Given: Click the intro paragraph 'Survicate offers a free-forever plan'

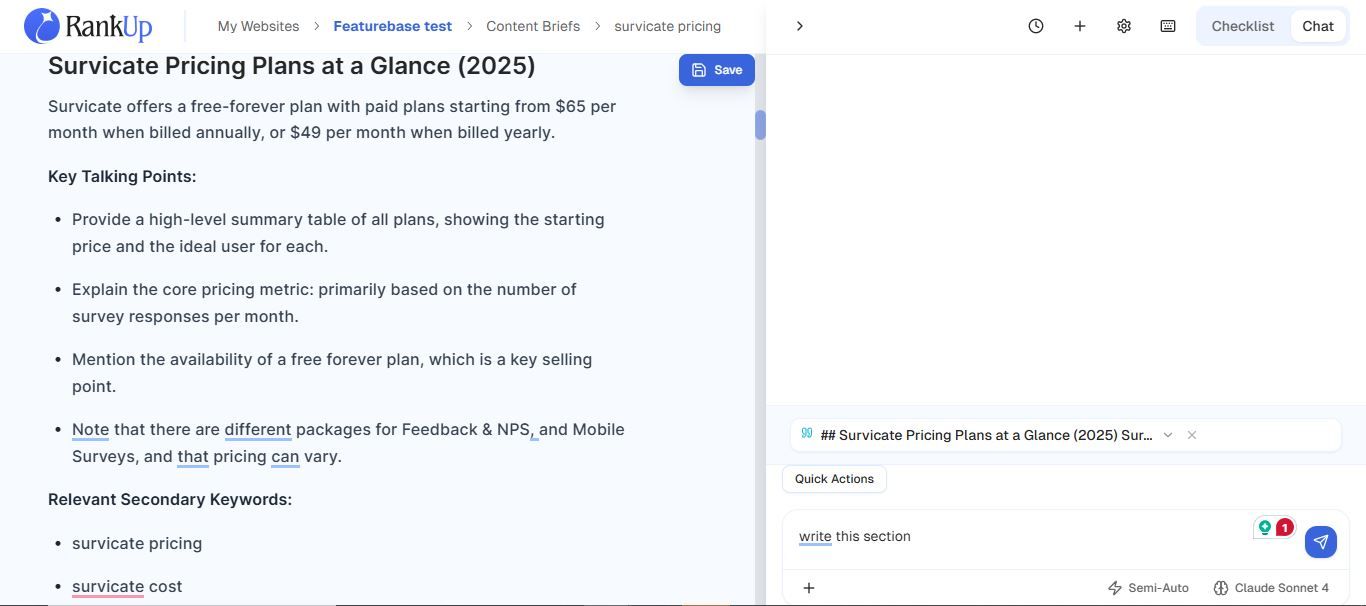Looking at the screenshot, I should coord(332,119).
